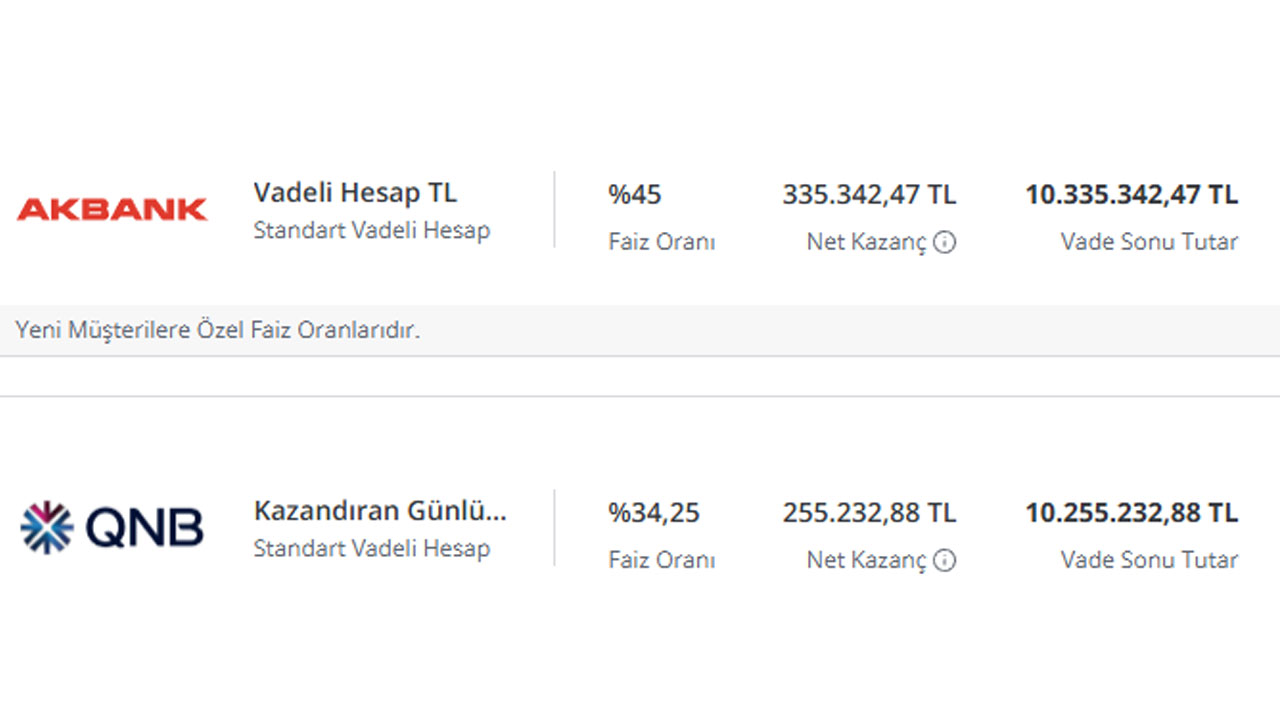The width and height of the screenshot is (1280, 720).
Task: Click QNB's Vade Sonu Tutar label
Action: [1149, 560]
